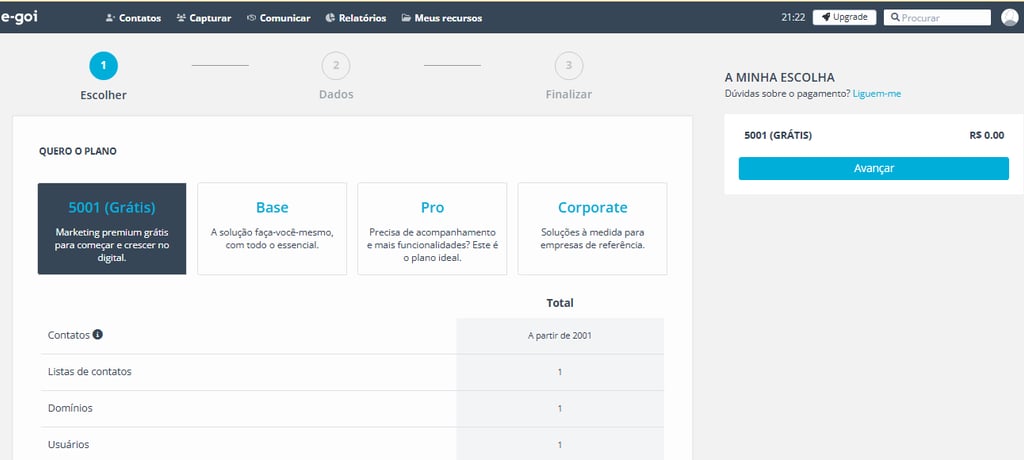Click the A MINHA ESCOLHA heading
Viewport: 1024px width, 460px height.
pos(780,78)
